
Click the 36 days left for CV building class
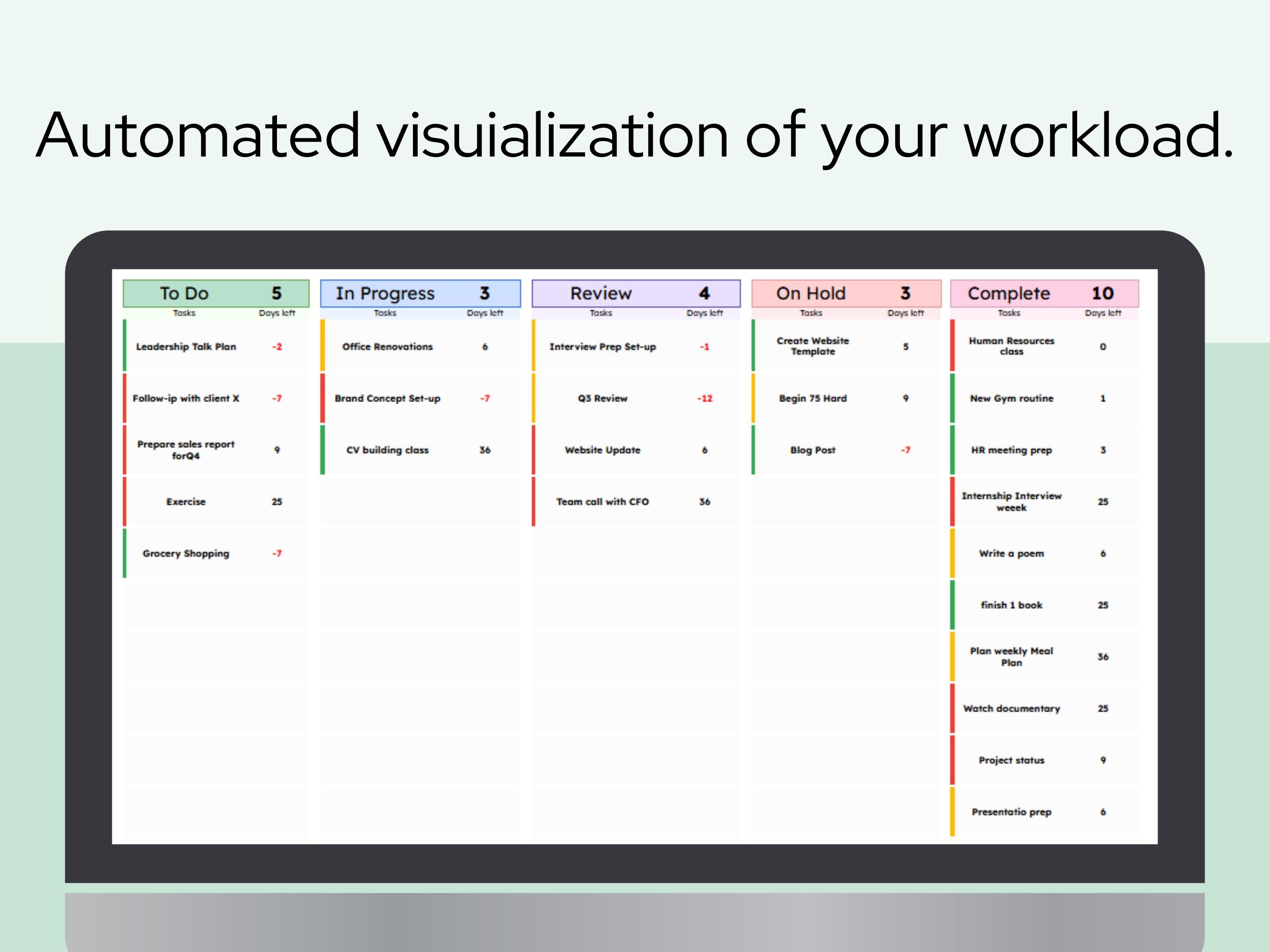click(484, 450)
